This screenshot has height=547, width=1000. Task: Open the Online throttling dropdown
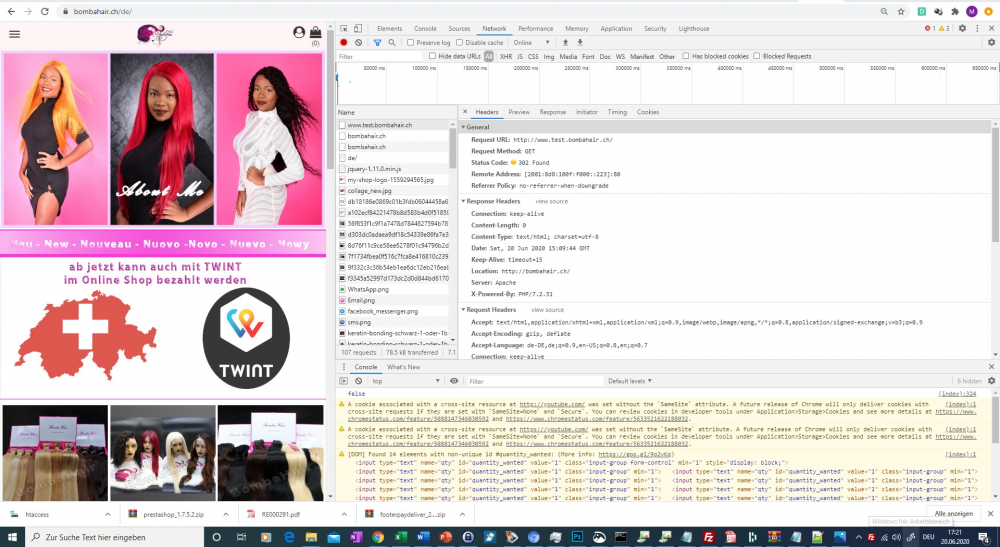(x=531, y=43)
